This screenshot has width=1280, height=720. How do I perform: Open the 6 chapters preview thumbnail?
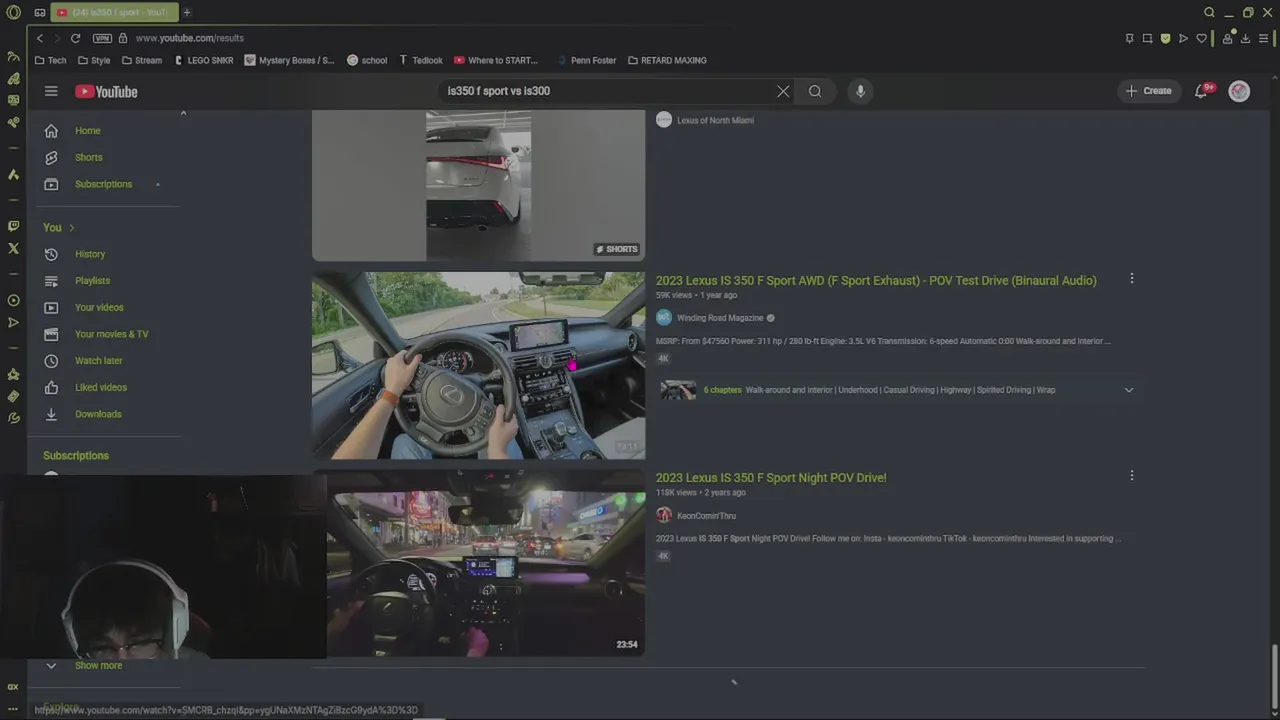(678, 390)
